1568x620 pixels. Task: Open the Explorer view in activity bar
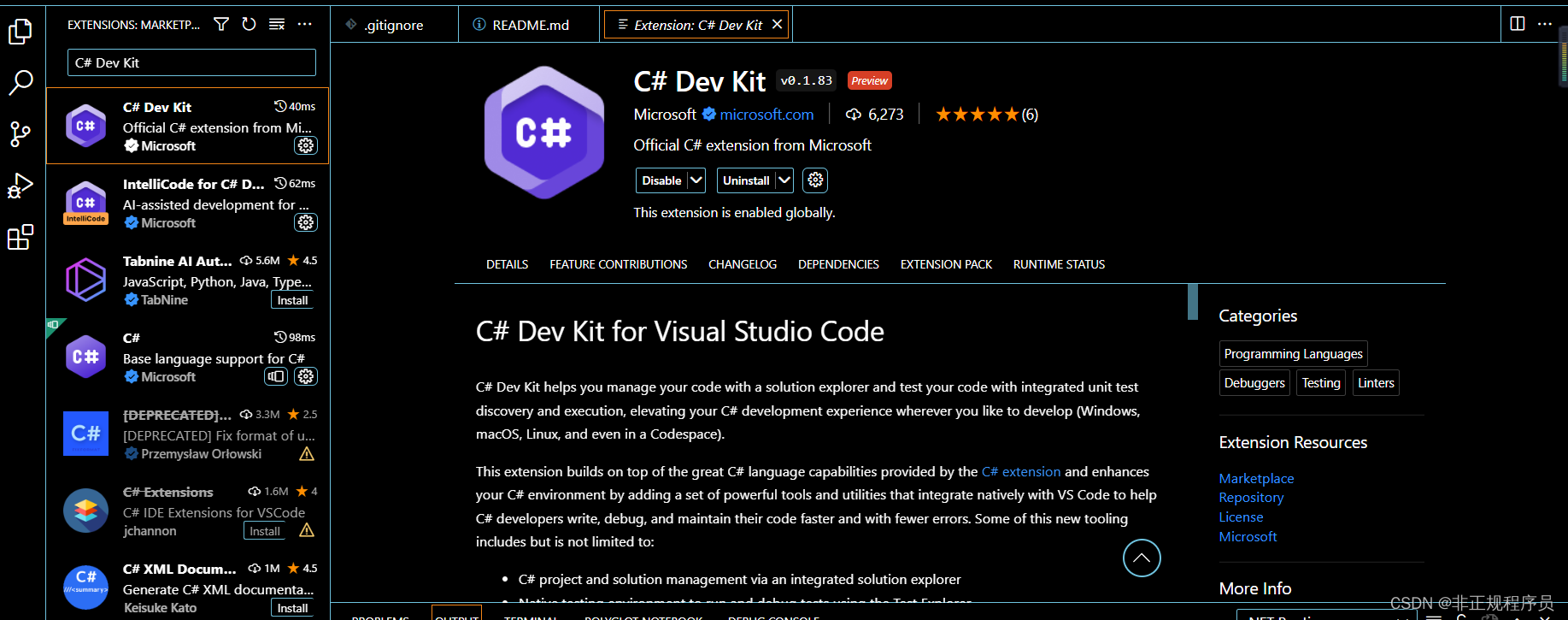click(x=20, y=32)
